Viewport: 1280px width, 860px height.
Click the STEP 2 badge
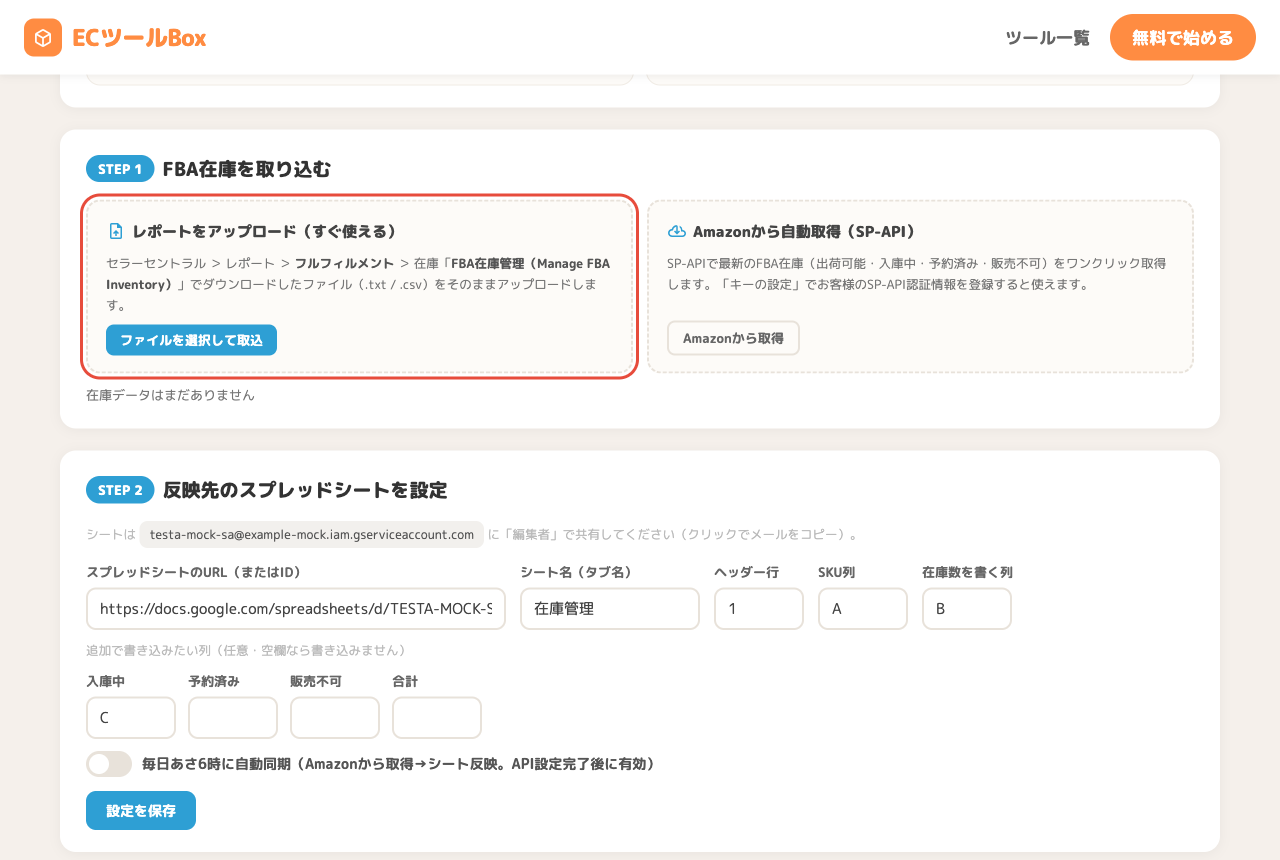pos(120,490)
